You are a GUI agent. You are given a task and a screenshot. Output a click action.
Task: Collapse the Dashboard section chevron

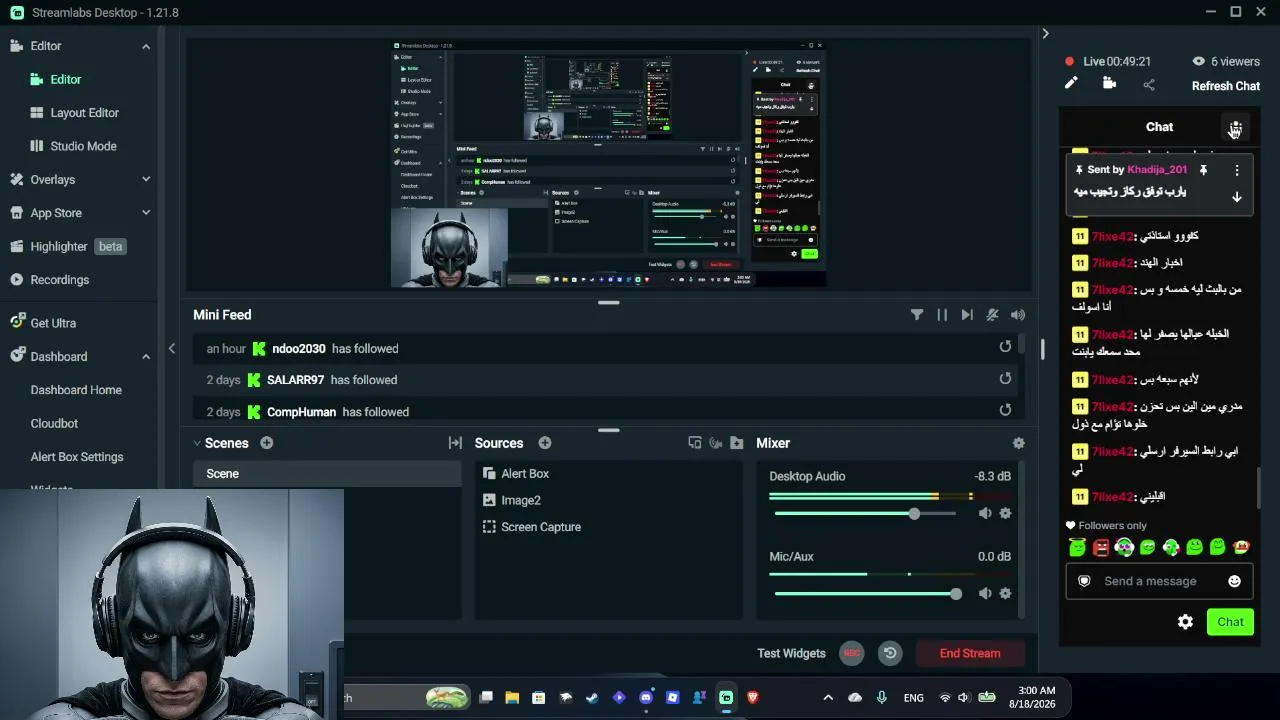click(146, 357)
